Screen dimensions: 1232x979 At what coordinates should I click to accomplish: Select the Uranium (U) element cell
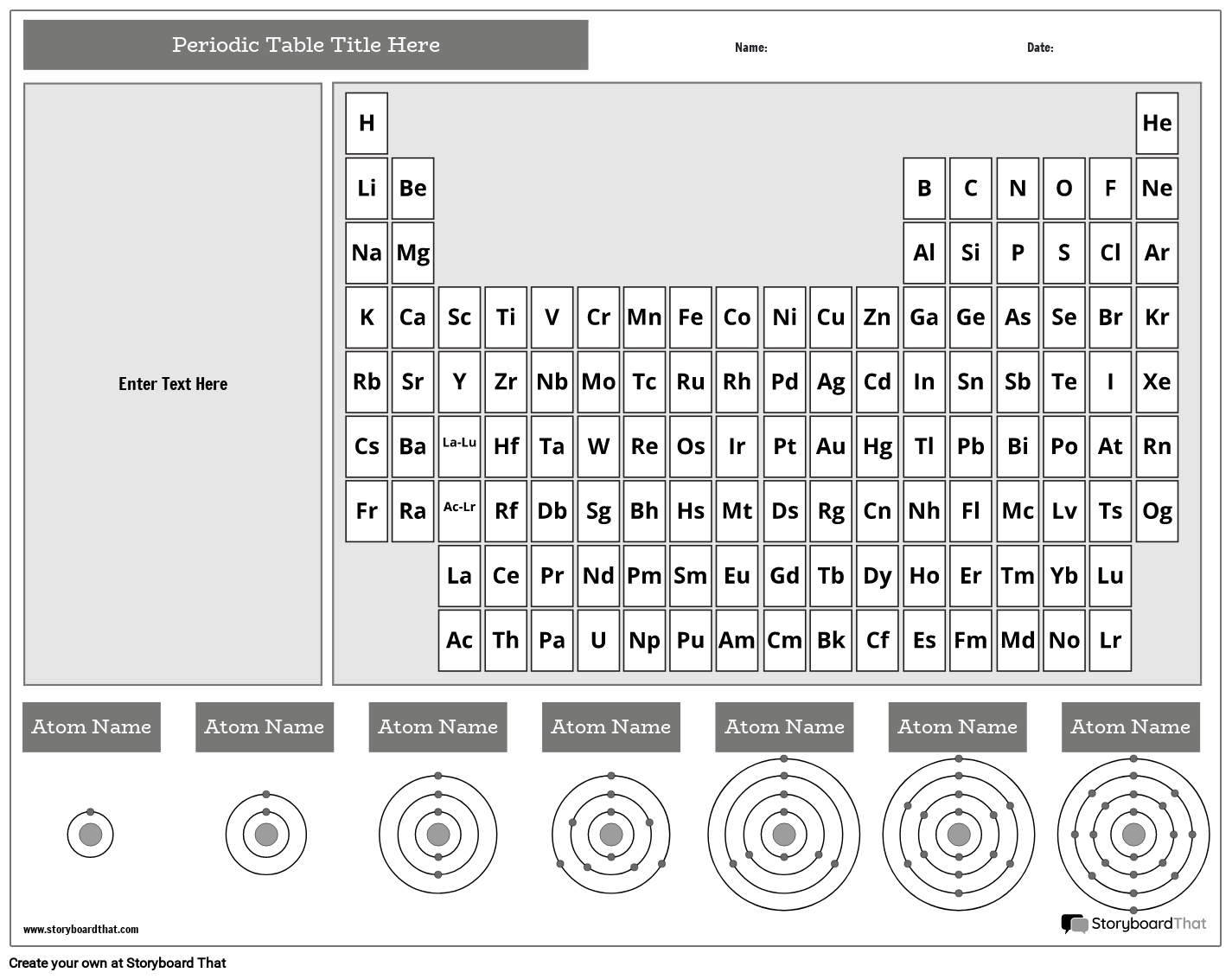[x=598, y=640]
